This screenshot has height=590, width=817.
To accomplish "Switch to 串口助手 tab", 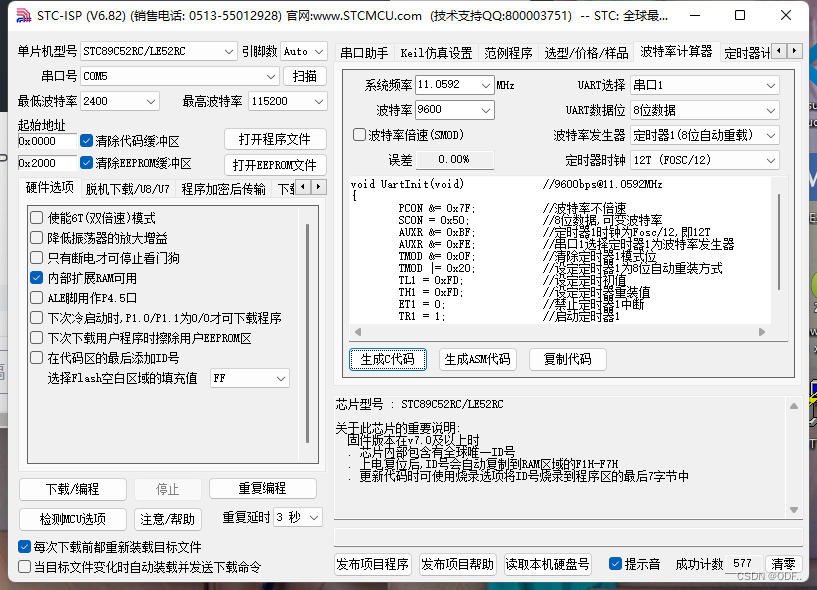I will (x=364, y=53).
